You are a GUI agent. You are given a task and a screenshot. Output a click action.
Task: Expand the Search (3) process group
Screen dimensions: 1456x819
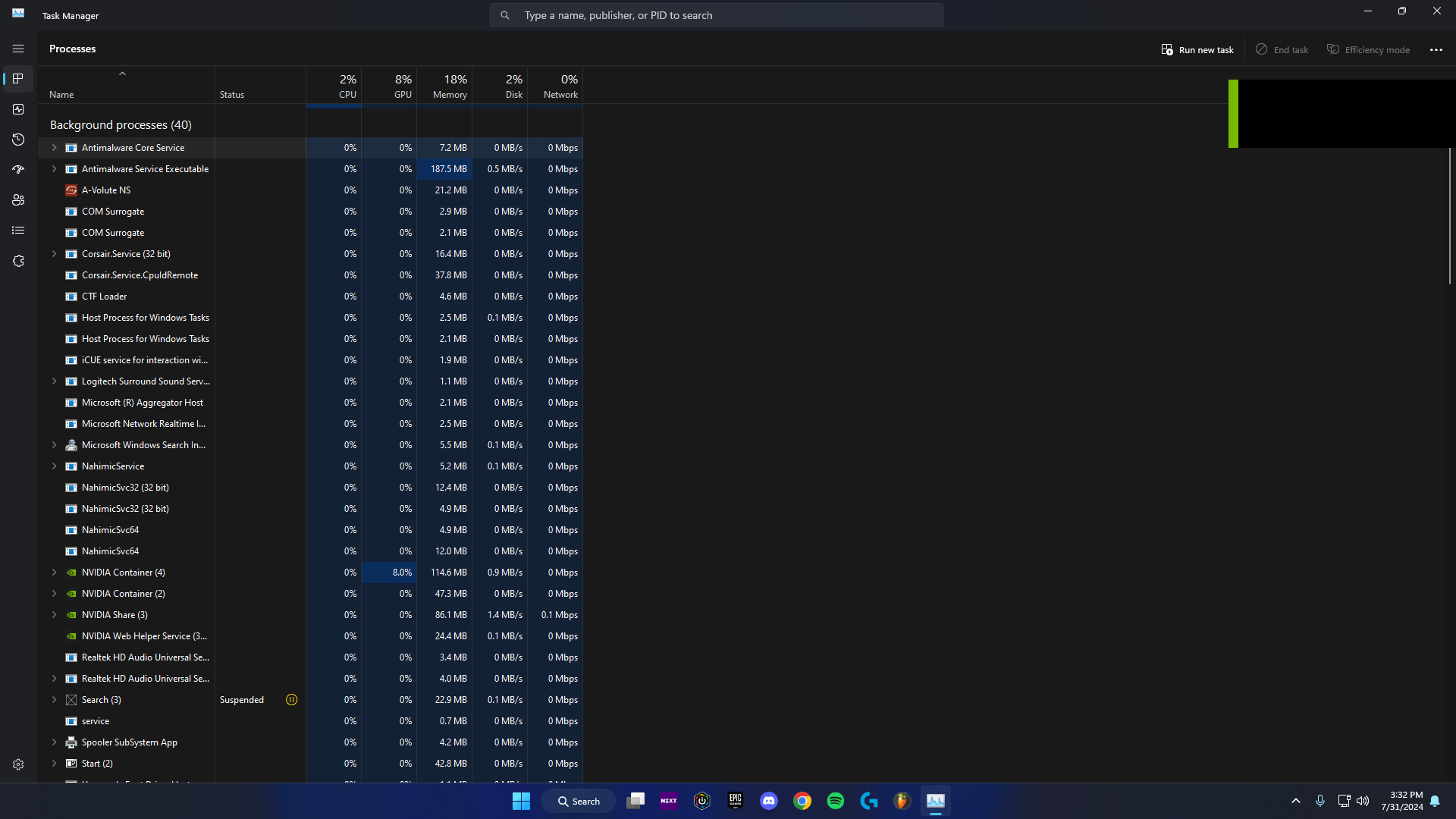pyautogui.click(x=54, y=700)
